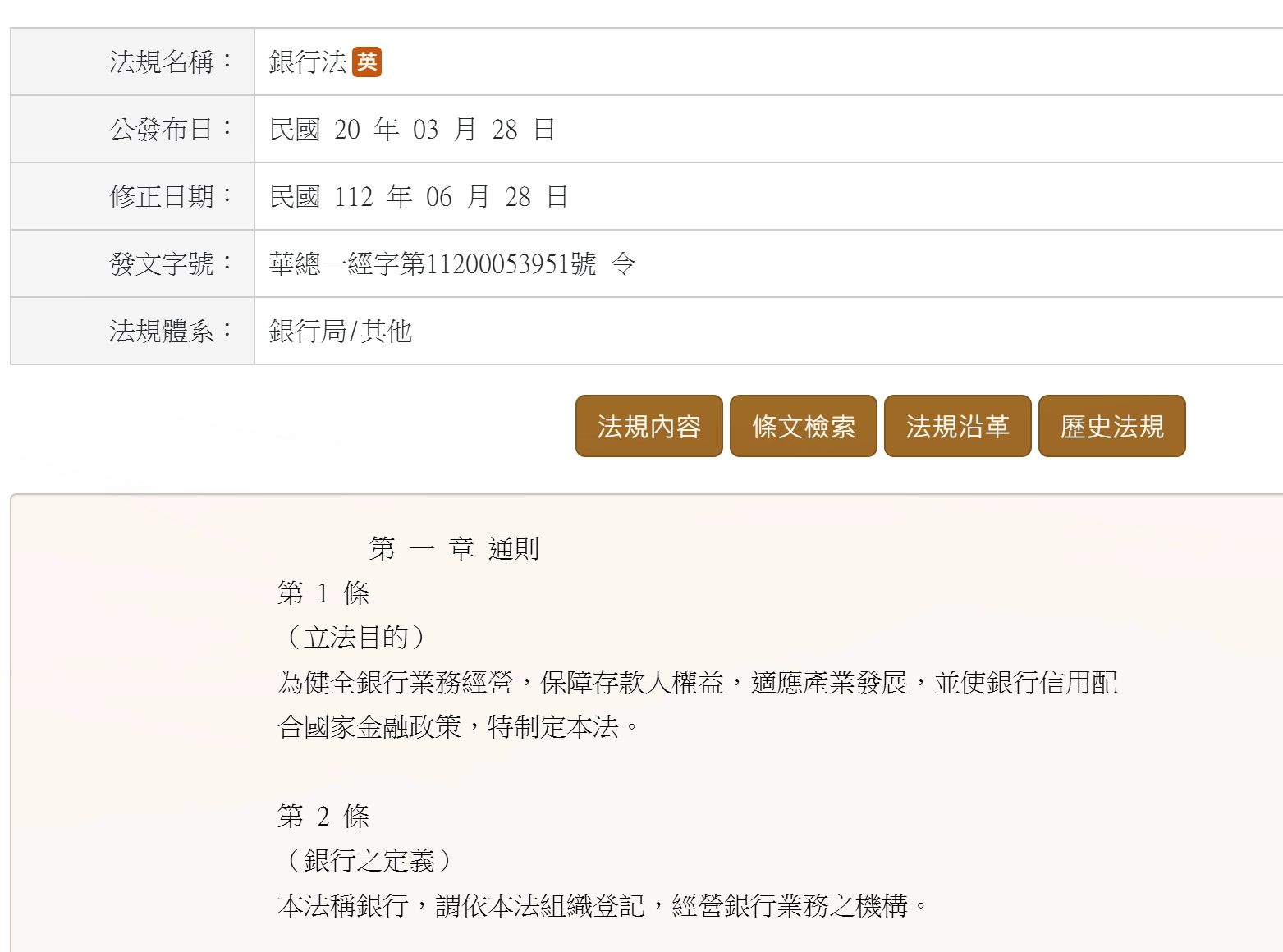View 法規沿革 legislative history

(957, 426)
